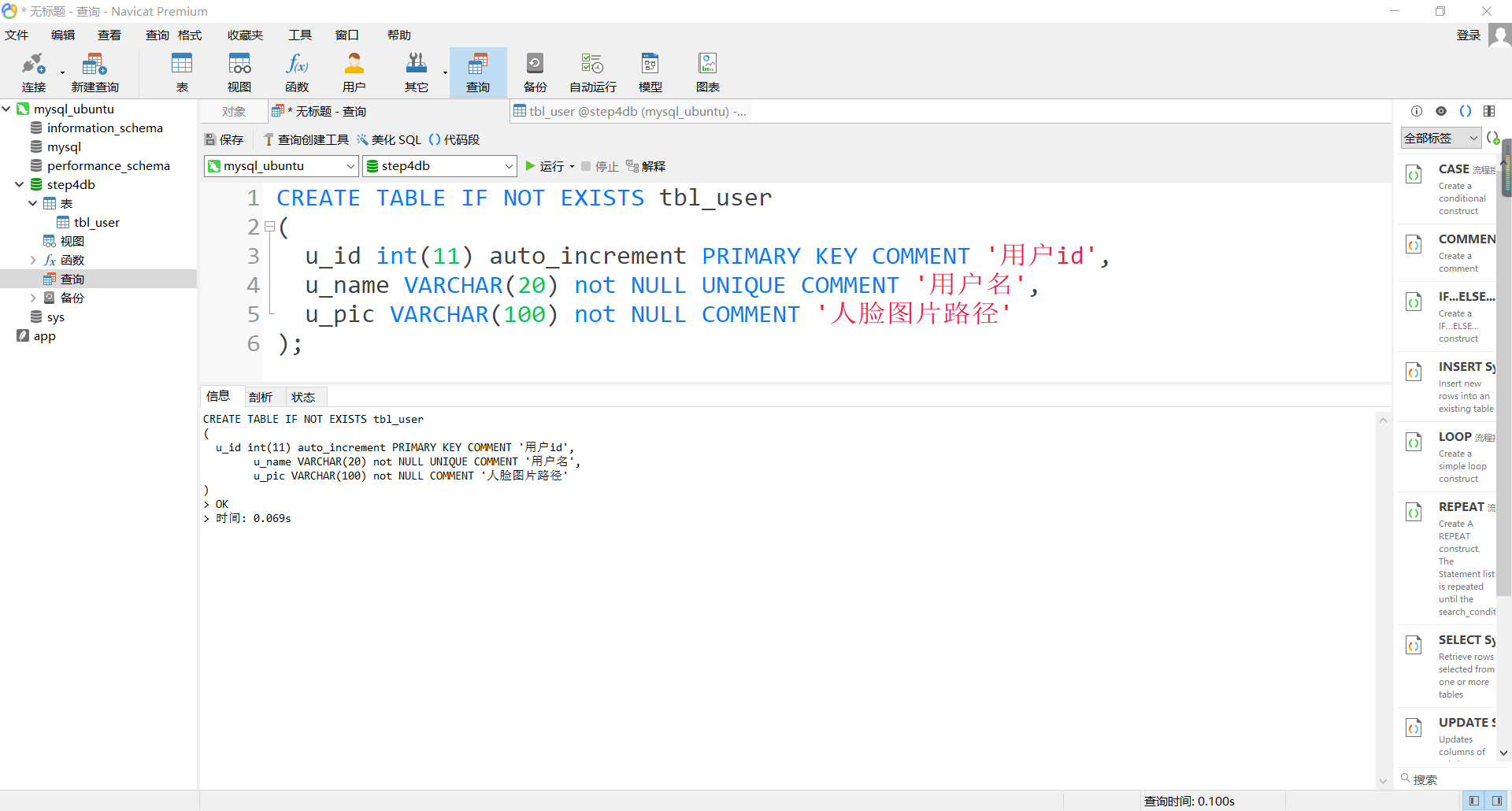Click the 登录 link top right
Image resolution: width=1512 pixels, height=811 pixels.
tap(1468, 35)
